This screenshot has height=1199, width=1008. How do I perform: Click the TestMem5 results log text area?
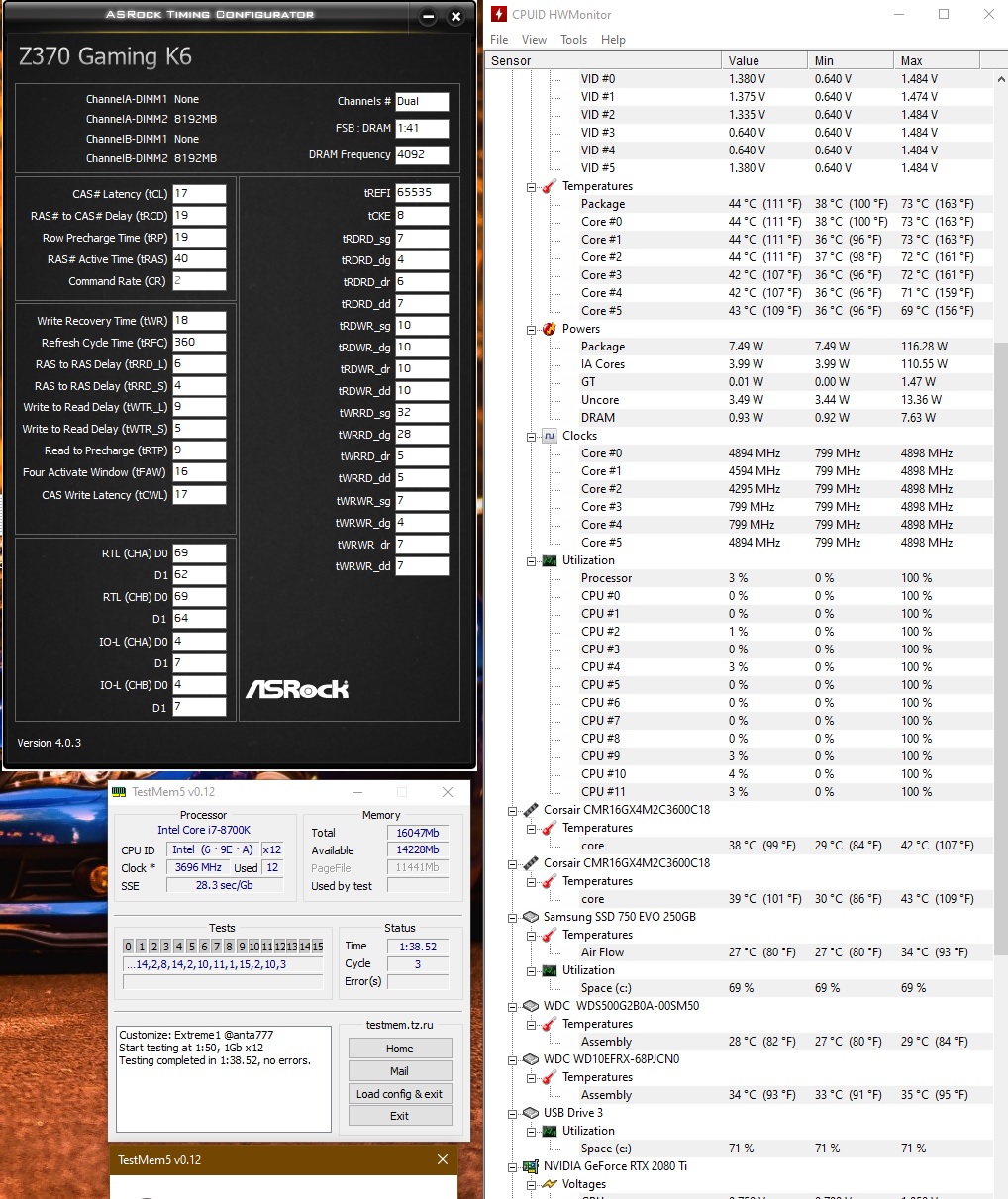click(224, 1079)
